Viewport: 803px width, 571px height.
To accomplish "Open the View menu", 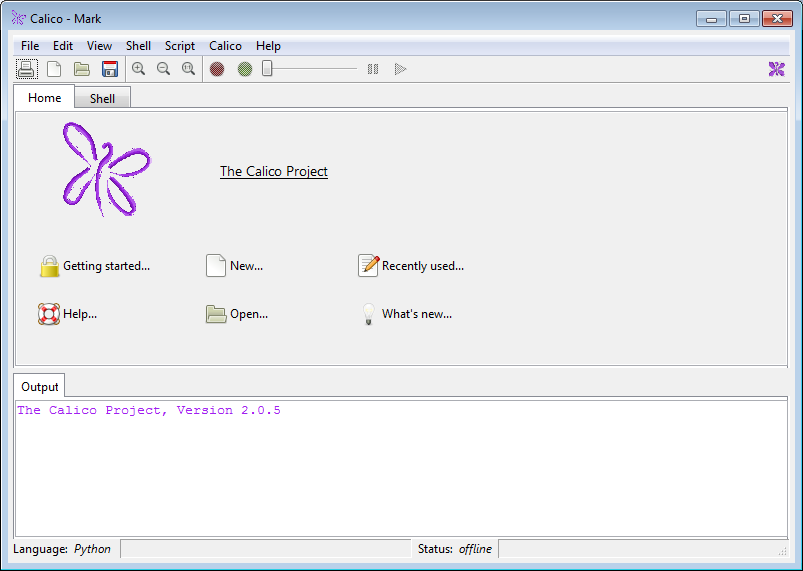I will point(99,46).
